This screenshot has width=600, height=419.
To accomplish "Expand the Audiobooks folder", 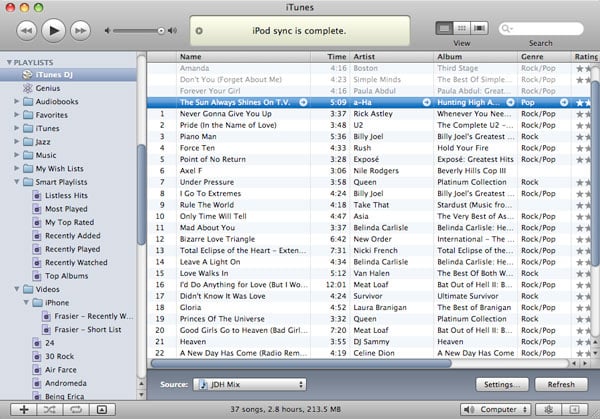I will tap(16, 101).
